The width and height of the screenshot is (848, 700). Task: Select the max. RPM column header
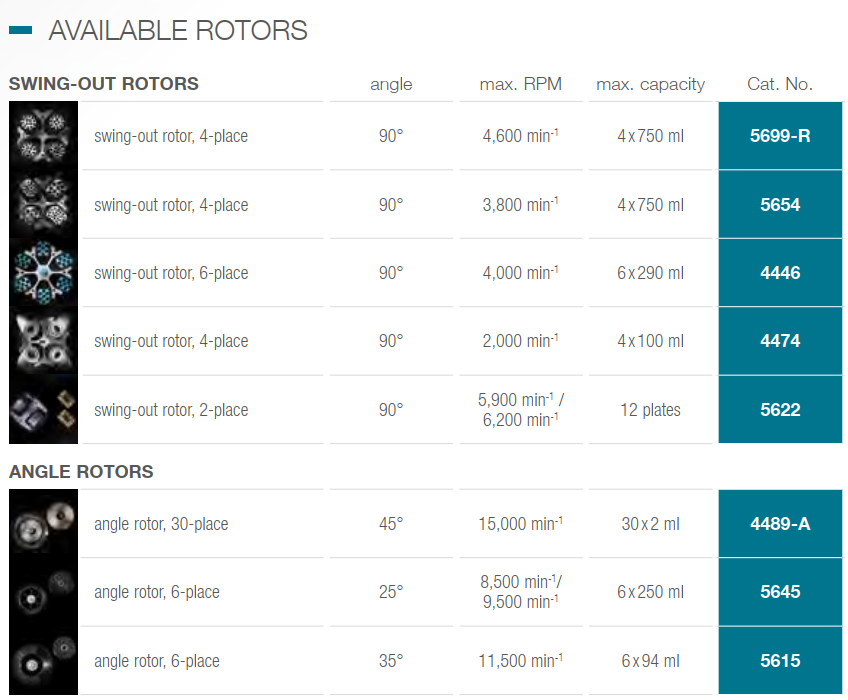click(521, 84)
